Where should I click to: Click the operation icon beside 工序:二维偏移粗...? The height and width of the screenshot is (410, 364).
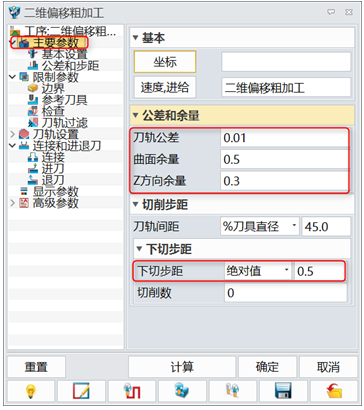(x=15, y=32)
